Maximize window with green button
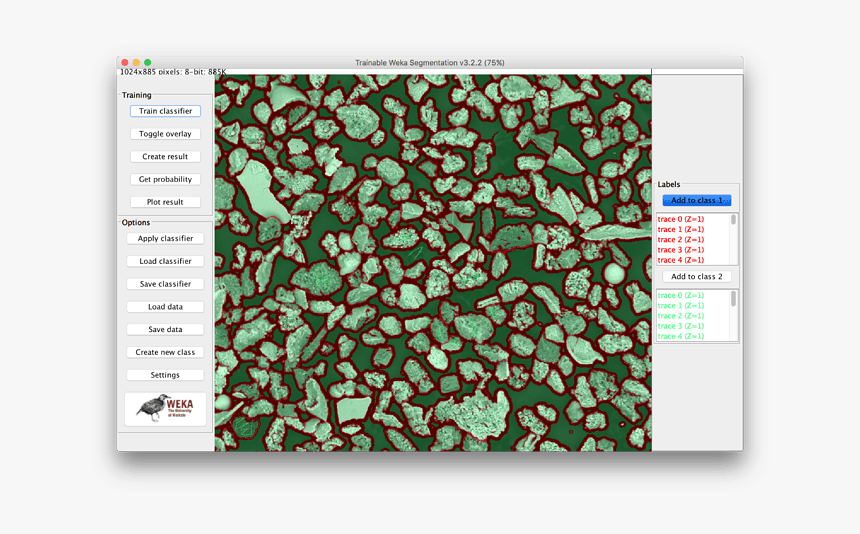Image resolution: width=860 pixels, height=534 pixels. [148, 63]
